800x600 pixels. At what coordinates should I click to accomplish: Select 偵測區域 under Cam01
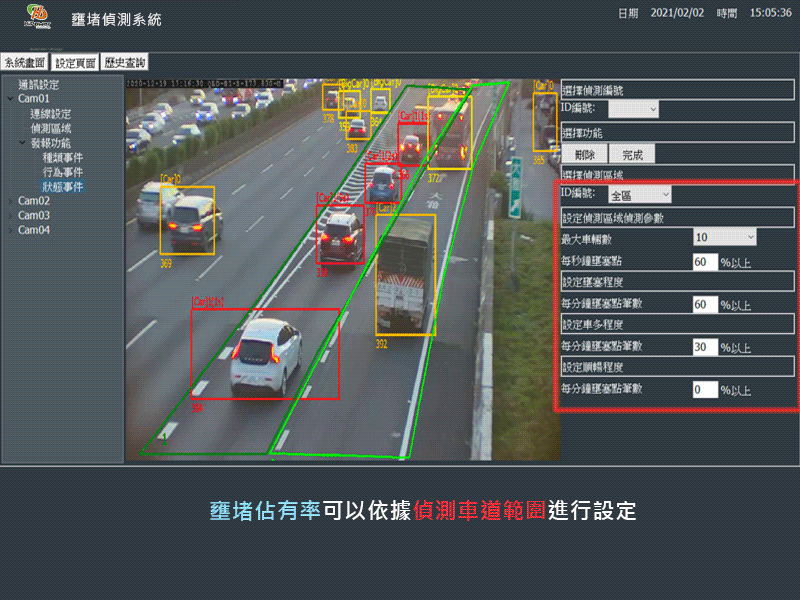click(x=50, y=129)
